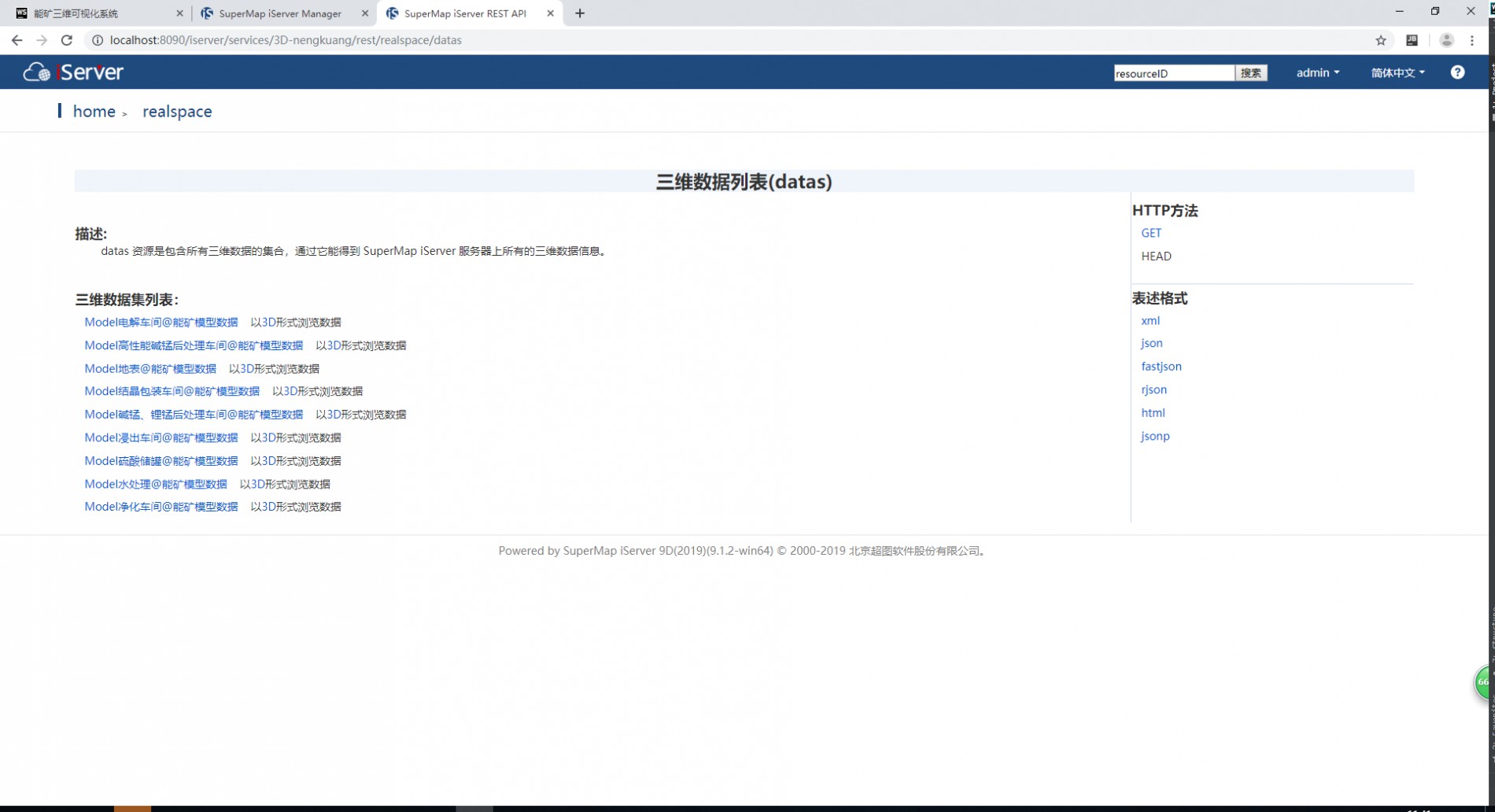This screenshot has height=812, width=1495.
Task: Open Model浸出车间@能矿模型数据 link
Action: click(161, 437)
